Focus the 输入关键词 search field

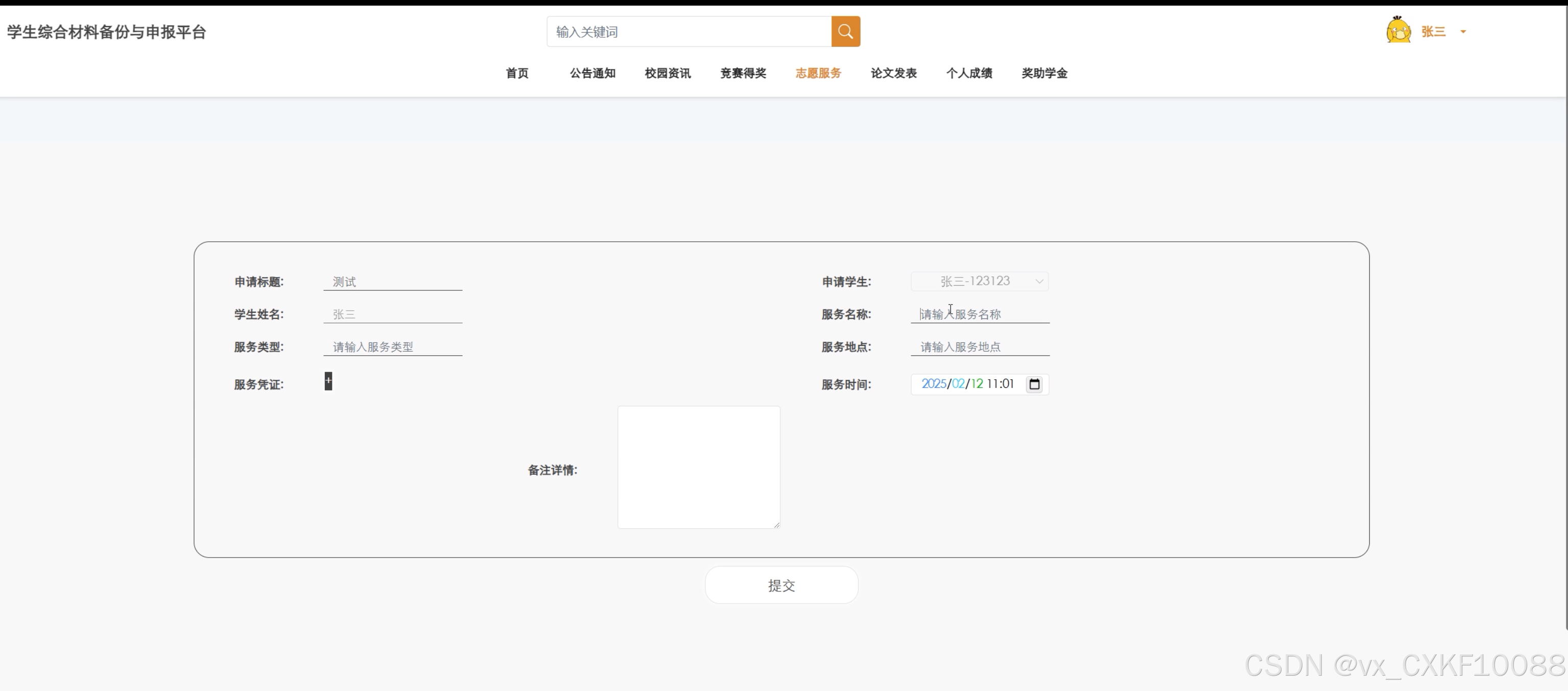[689, 32]
